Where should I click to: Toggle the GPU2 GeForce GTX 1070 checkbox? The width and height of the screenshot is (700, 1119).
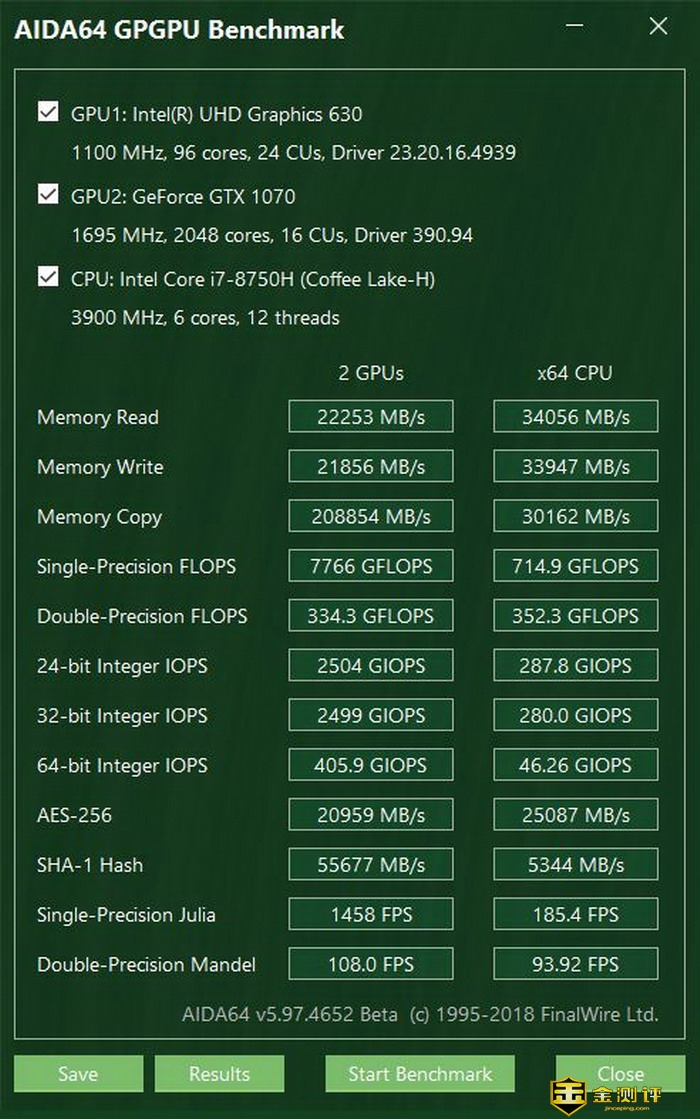click(47, 194)
